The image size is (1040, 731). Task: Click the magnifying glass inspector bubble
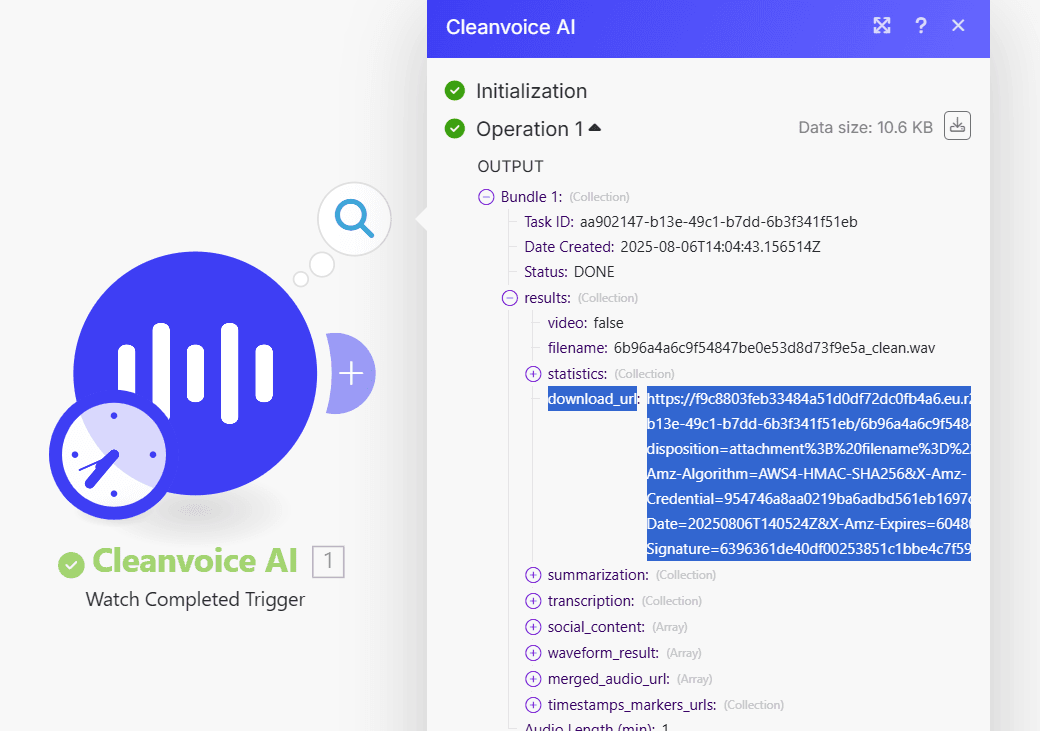(354, 219)
